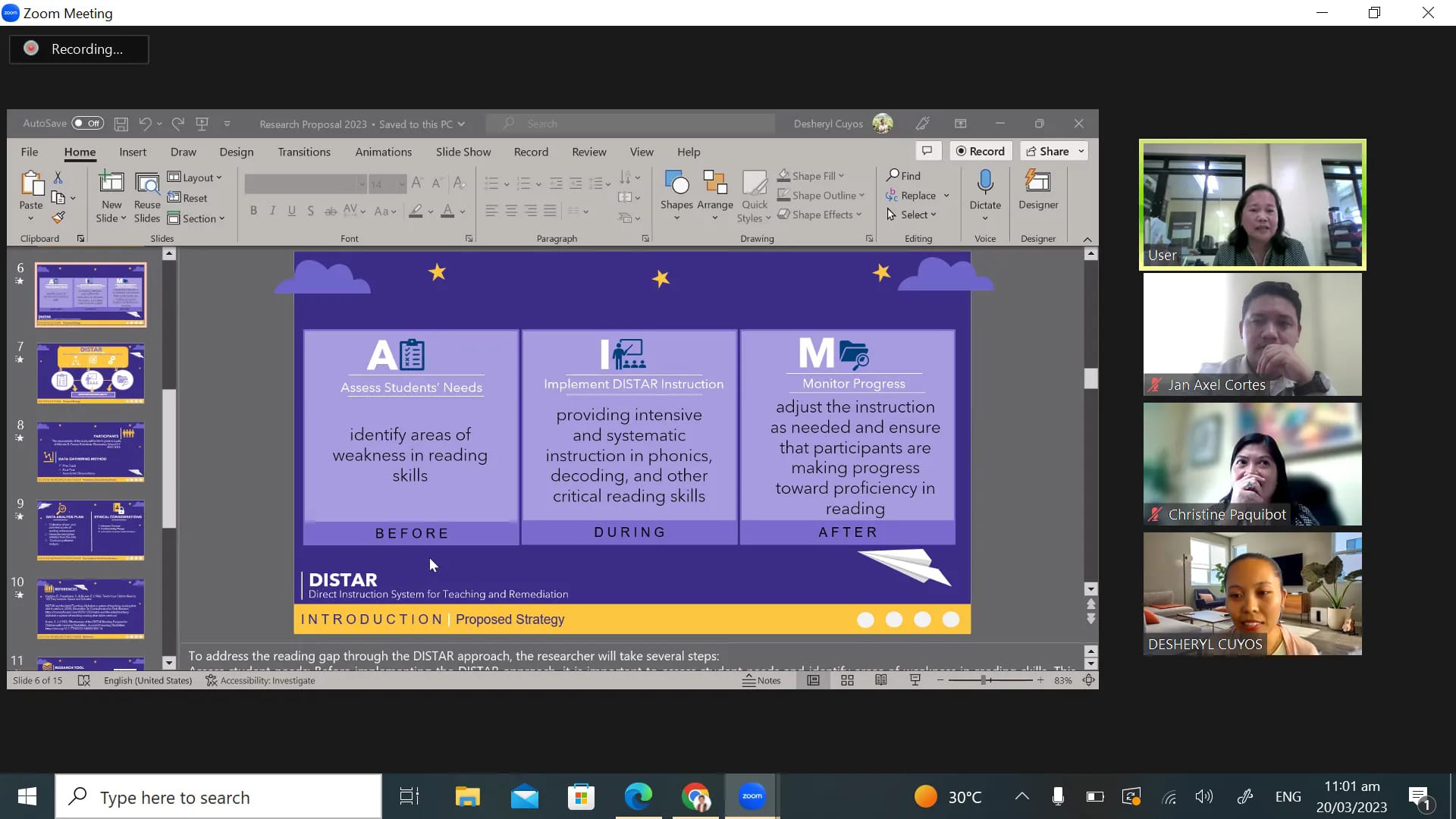Open the Transitions ribbon tab
This screenshot has height=819, width=1456.
(304, 152)
